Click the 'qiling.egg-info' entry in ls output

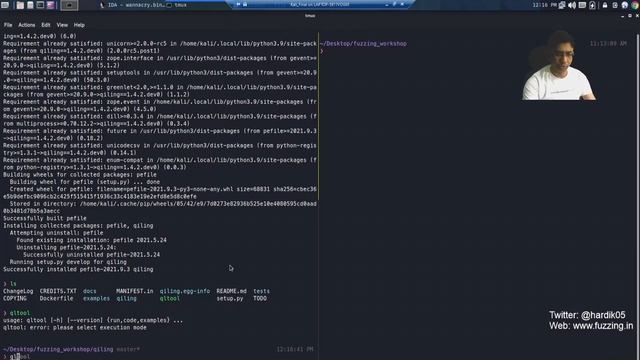[x=185, y=291]
